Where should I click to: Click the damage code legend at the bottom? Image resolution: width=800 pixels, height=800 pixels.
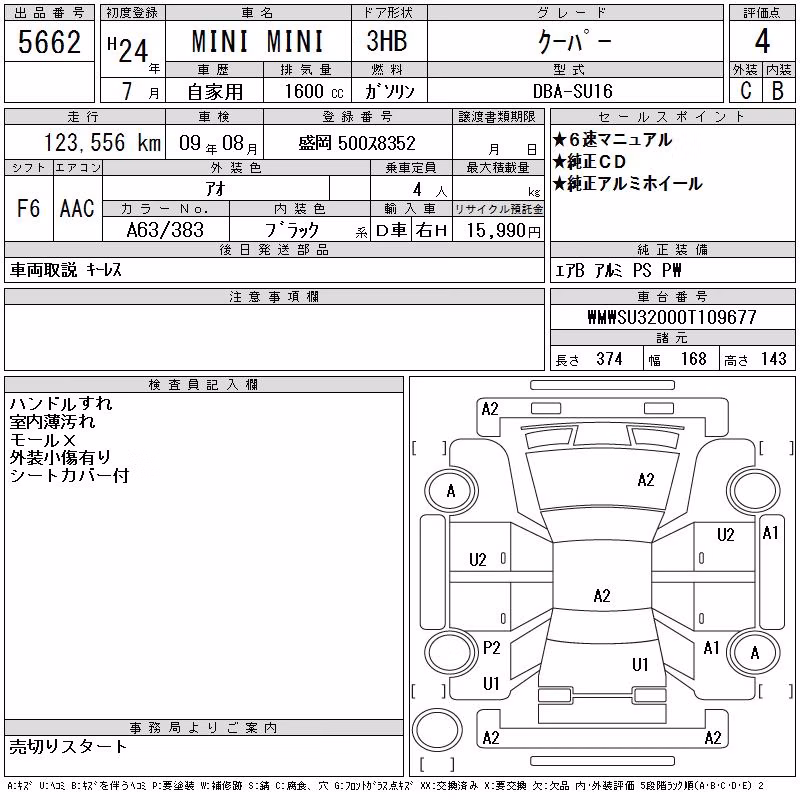click(385, 786)
